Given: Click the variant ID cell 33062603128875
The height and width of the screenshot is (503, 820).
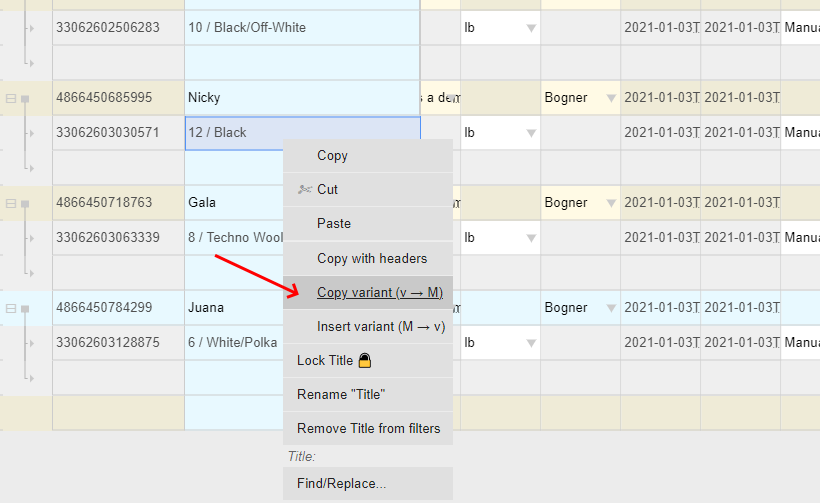Looking at the screenshot, I should click(118, 343).
